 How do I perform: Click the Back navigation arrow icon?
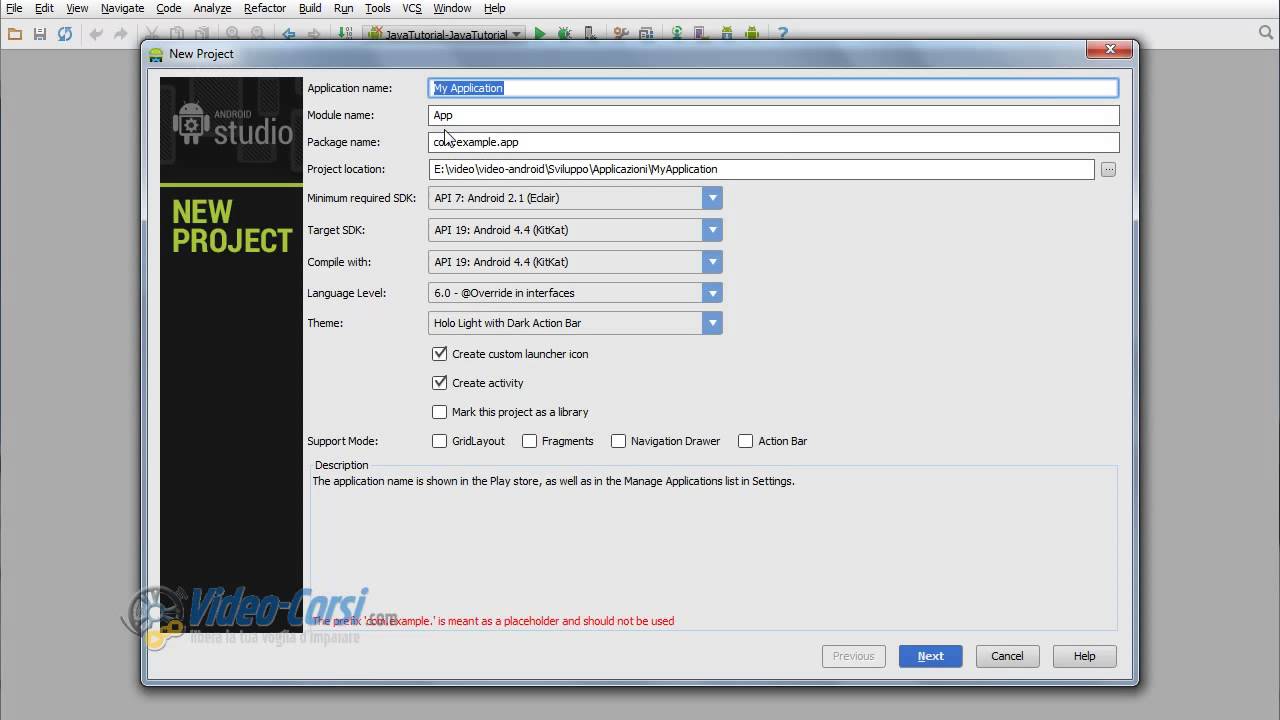(x=289, y=33)
